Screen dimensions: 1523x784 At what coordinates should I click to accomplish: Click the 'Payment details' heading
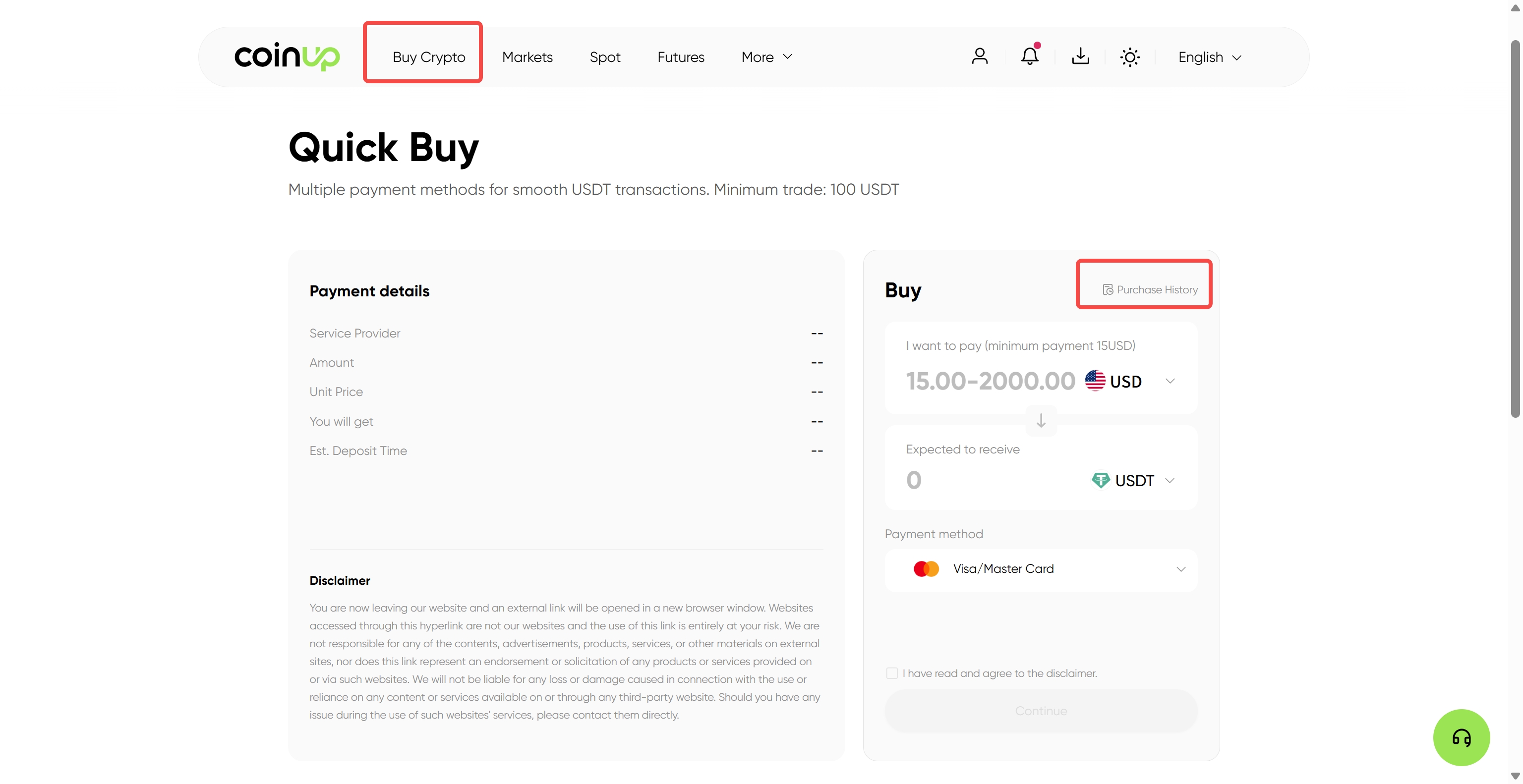369,291
